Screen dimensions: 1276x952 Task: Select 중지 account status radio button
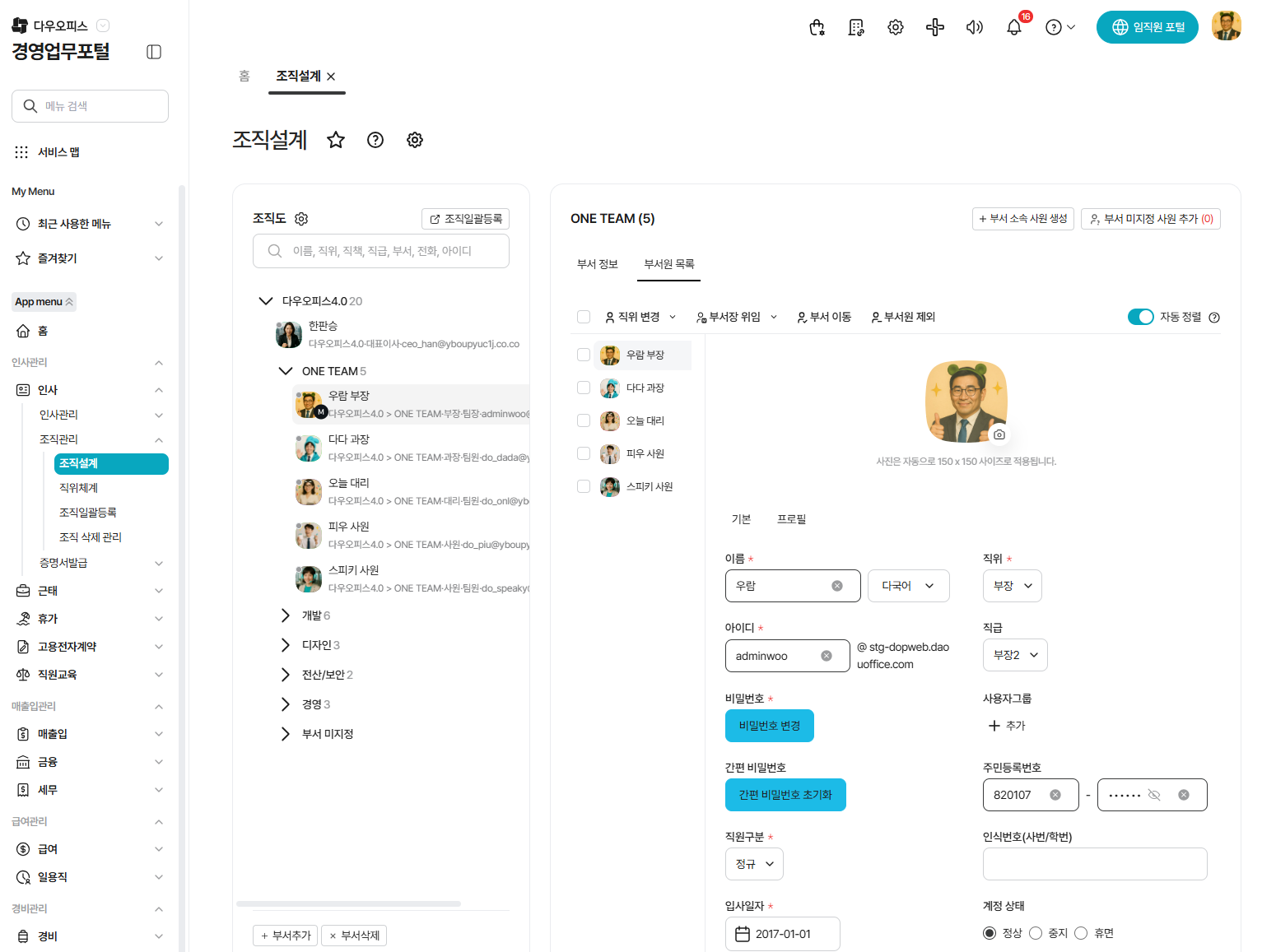[1036, 933]
